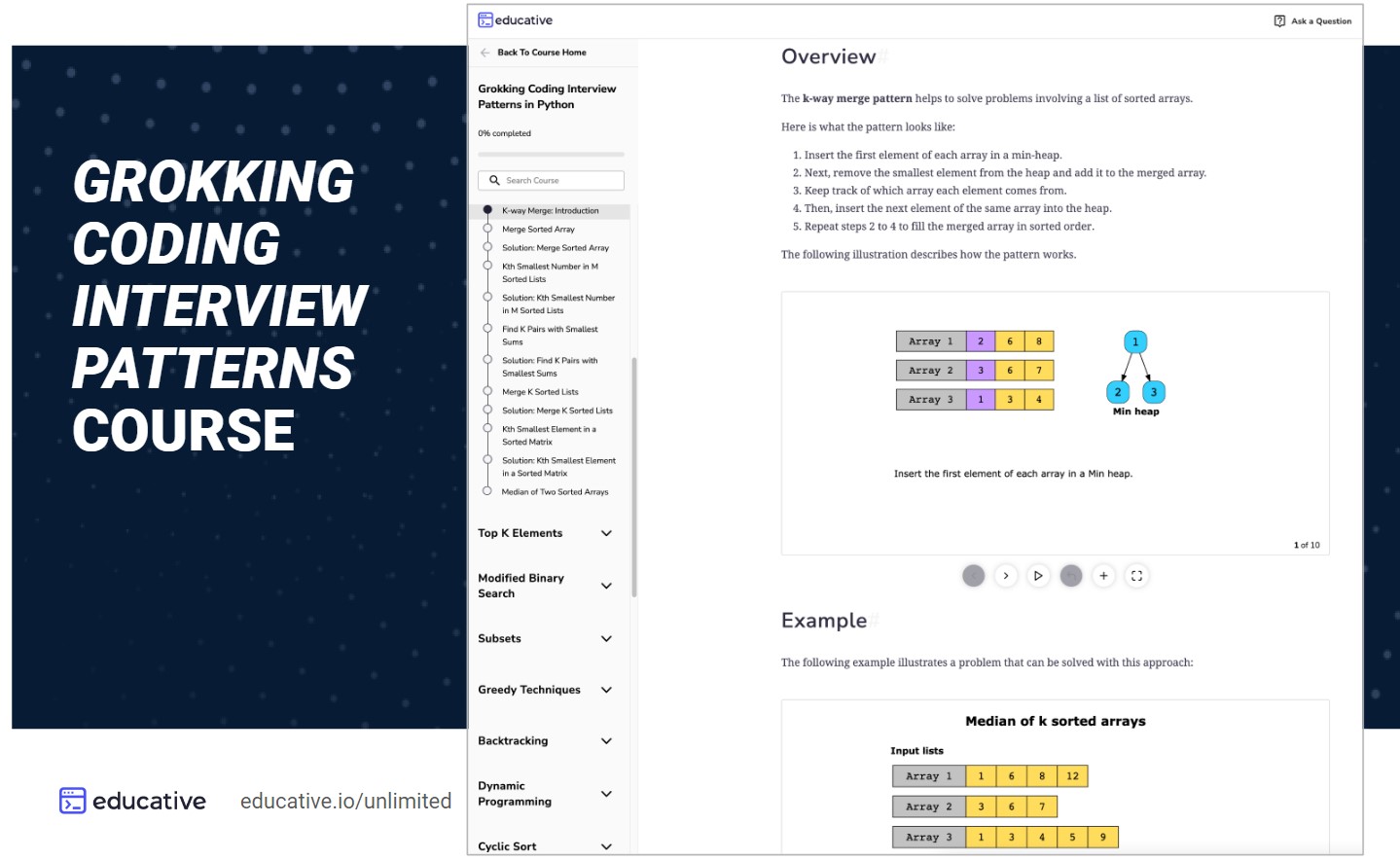Viewport: 1400px width, 860px height.
Task: Go to previous slide in illustration
Action: tap(973, 576)
